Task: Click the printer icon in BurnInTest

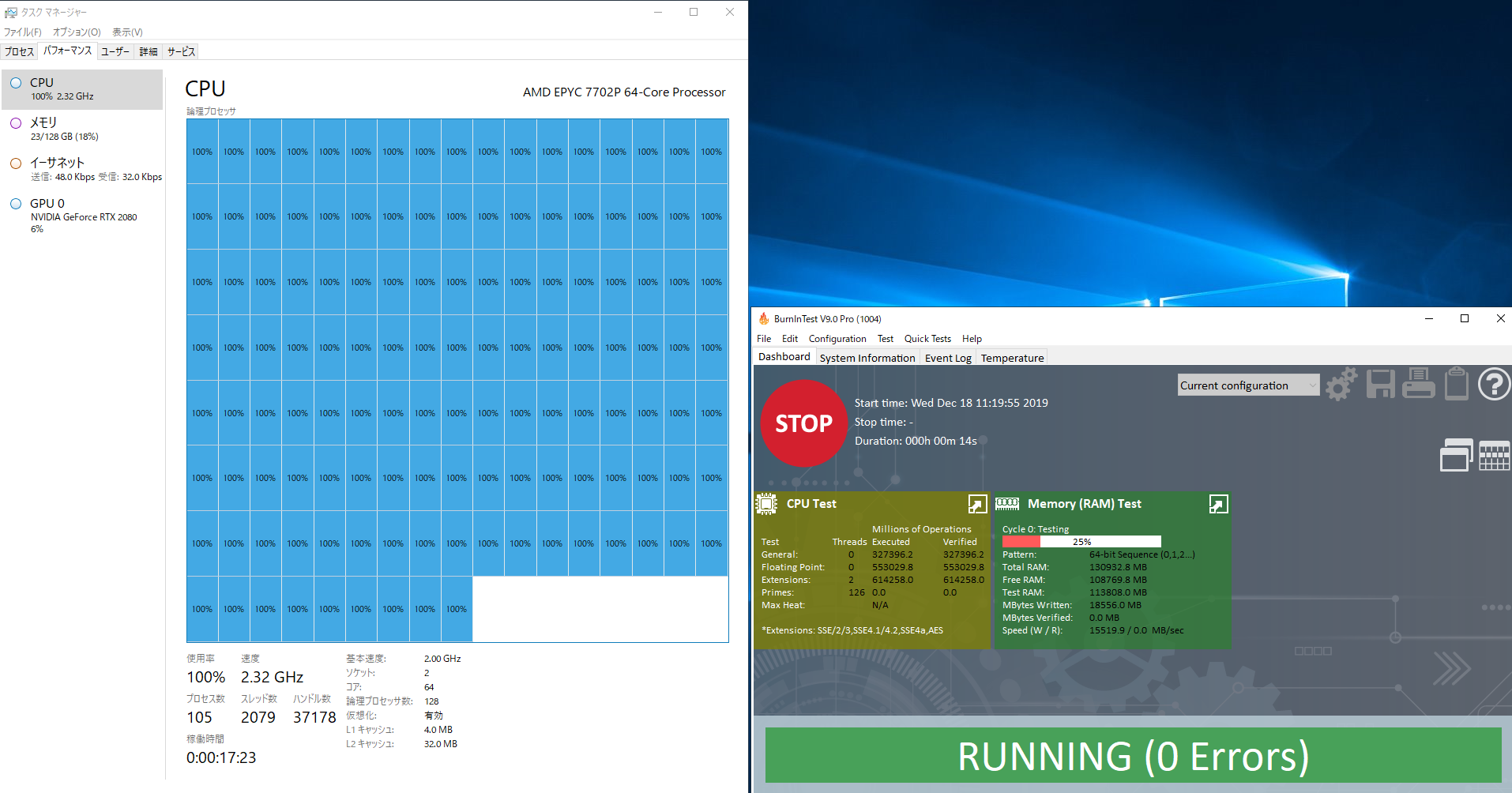Action: [x=1419, y=384]
